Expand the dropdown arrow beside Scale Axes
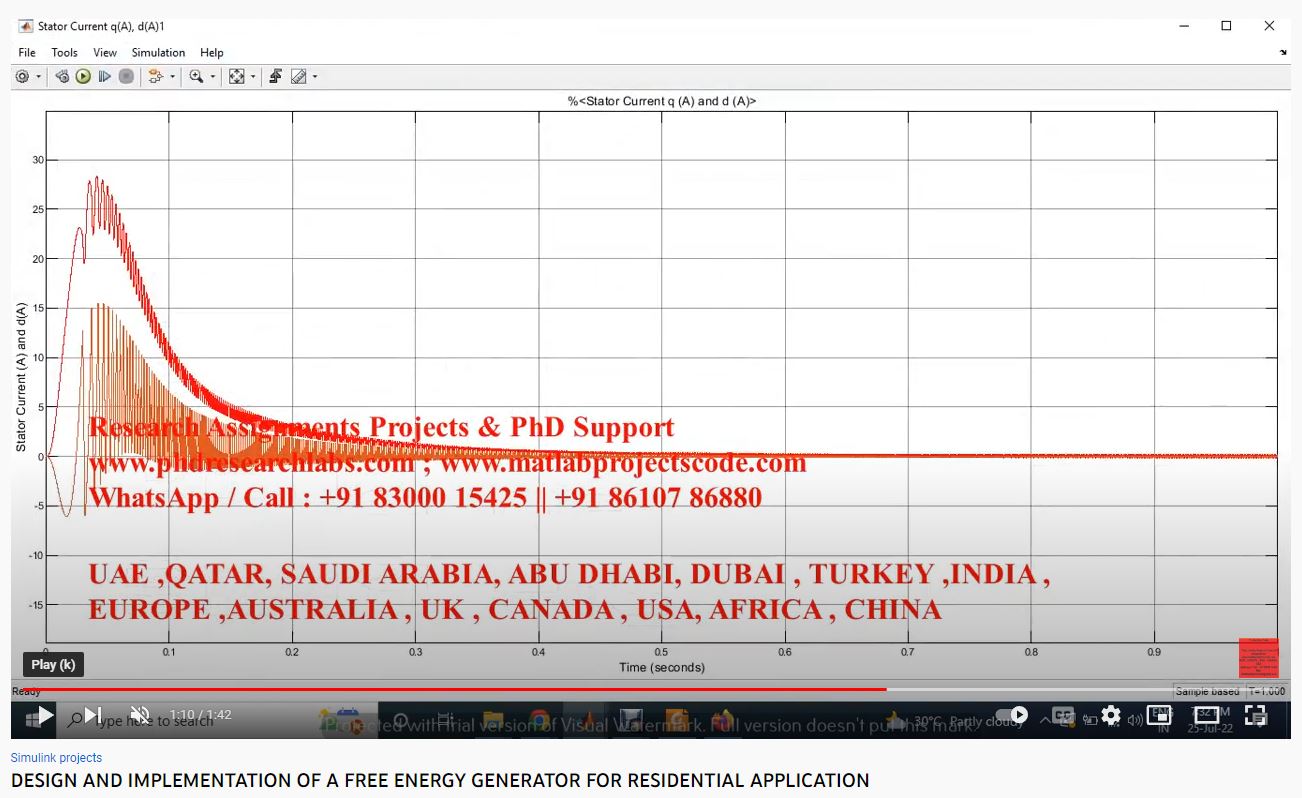The width and height of the screenshot is (1302, 798). (x=252, y=77)
